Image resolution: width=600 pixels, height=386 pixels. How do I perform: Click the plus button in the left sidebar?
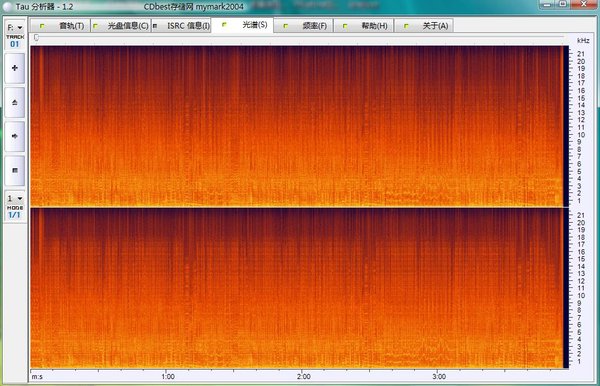click(x=15, y=68)
